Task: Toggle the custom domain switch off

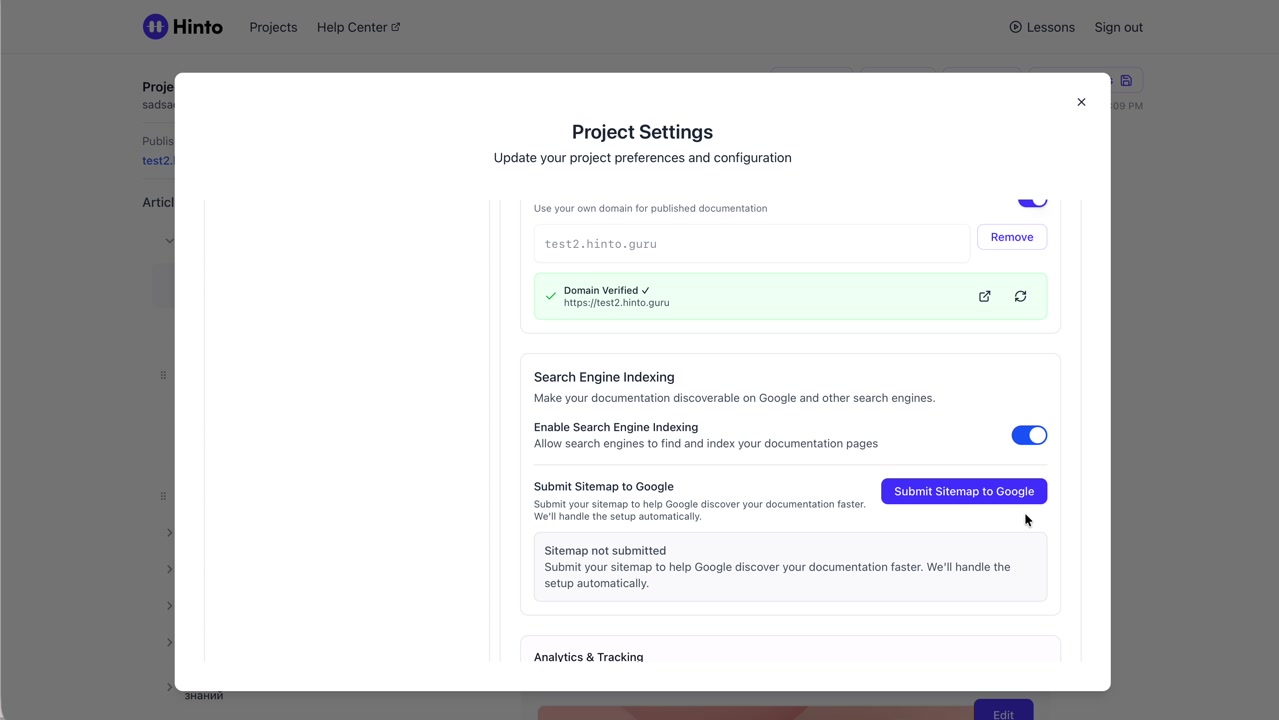Action: pyautogui.click(x=1032, y=201)
